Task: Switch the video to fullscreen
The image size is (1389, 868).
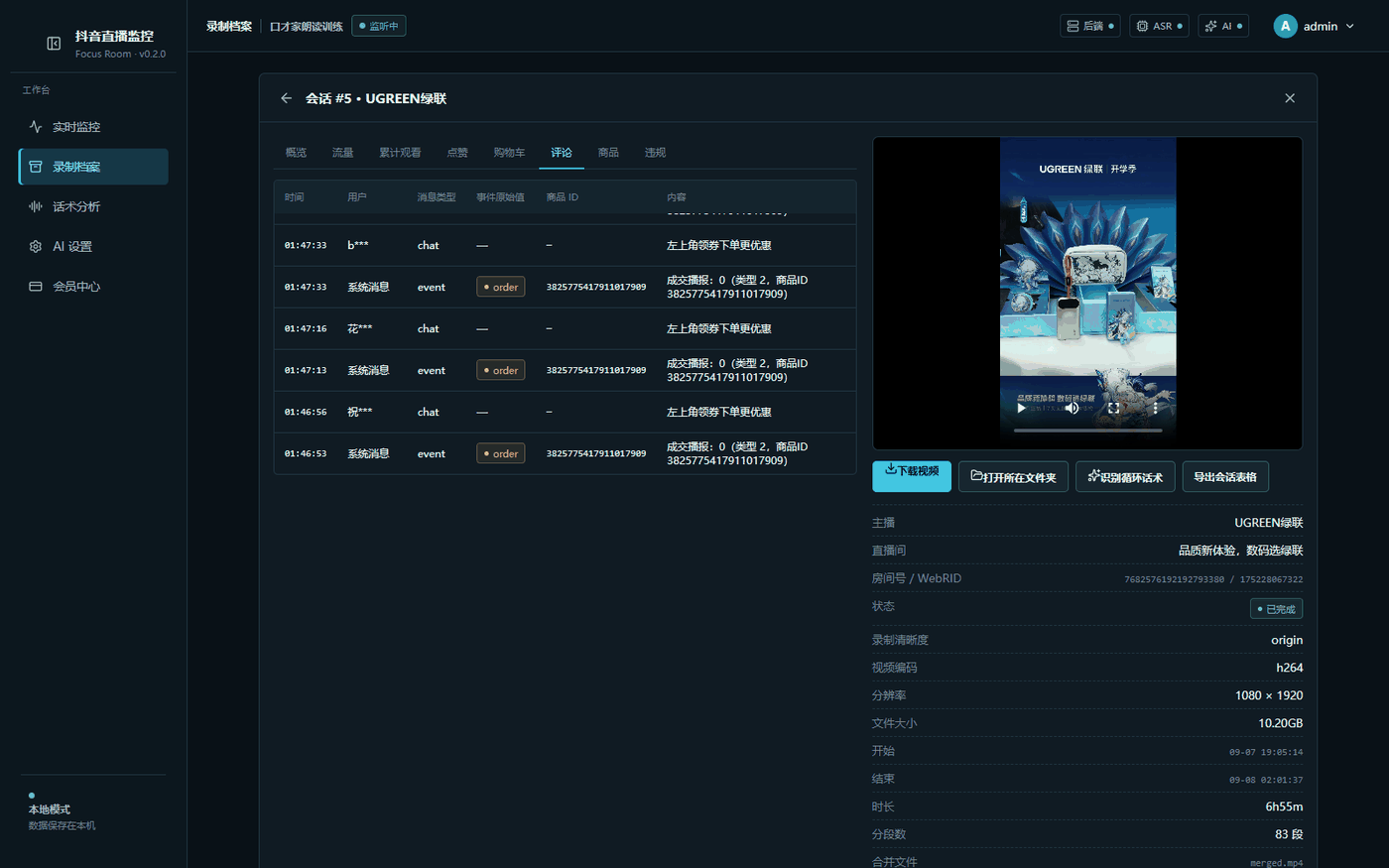Action: (x=1113, y=408)
